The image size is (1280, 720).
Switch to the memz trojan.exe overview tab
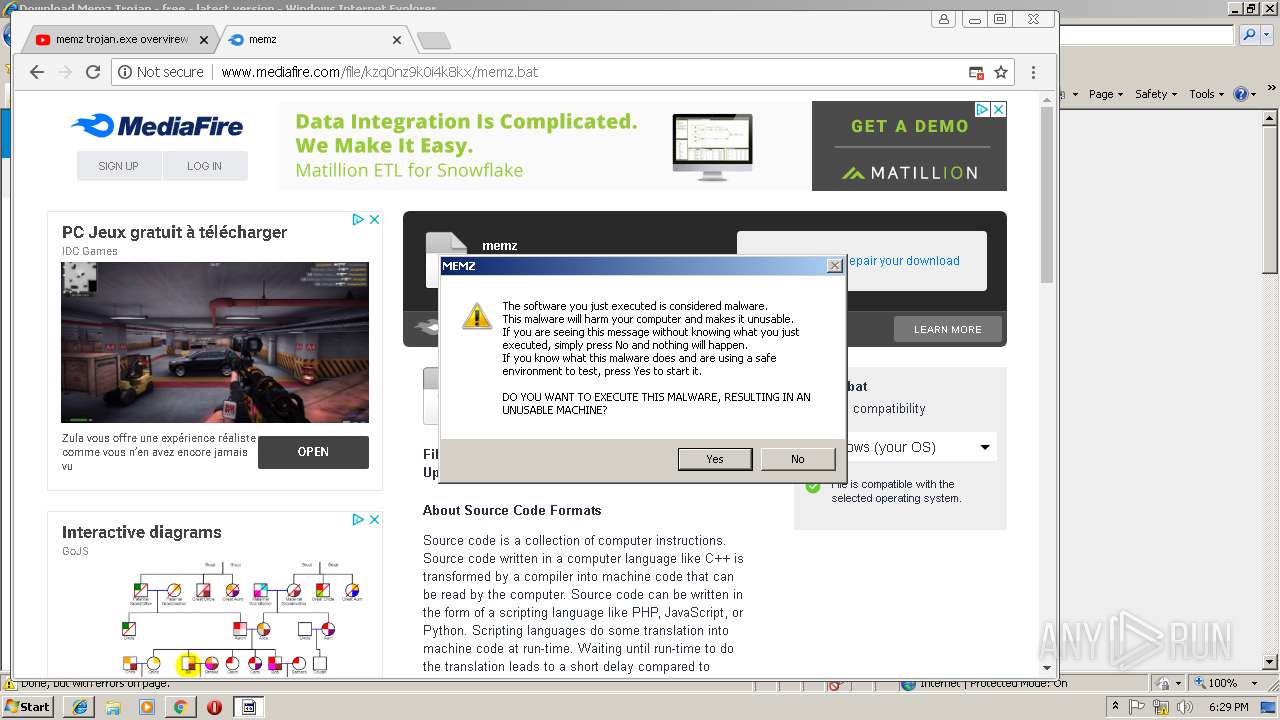pyautogui.click(x=121, y=40)
